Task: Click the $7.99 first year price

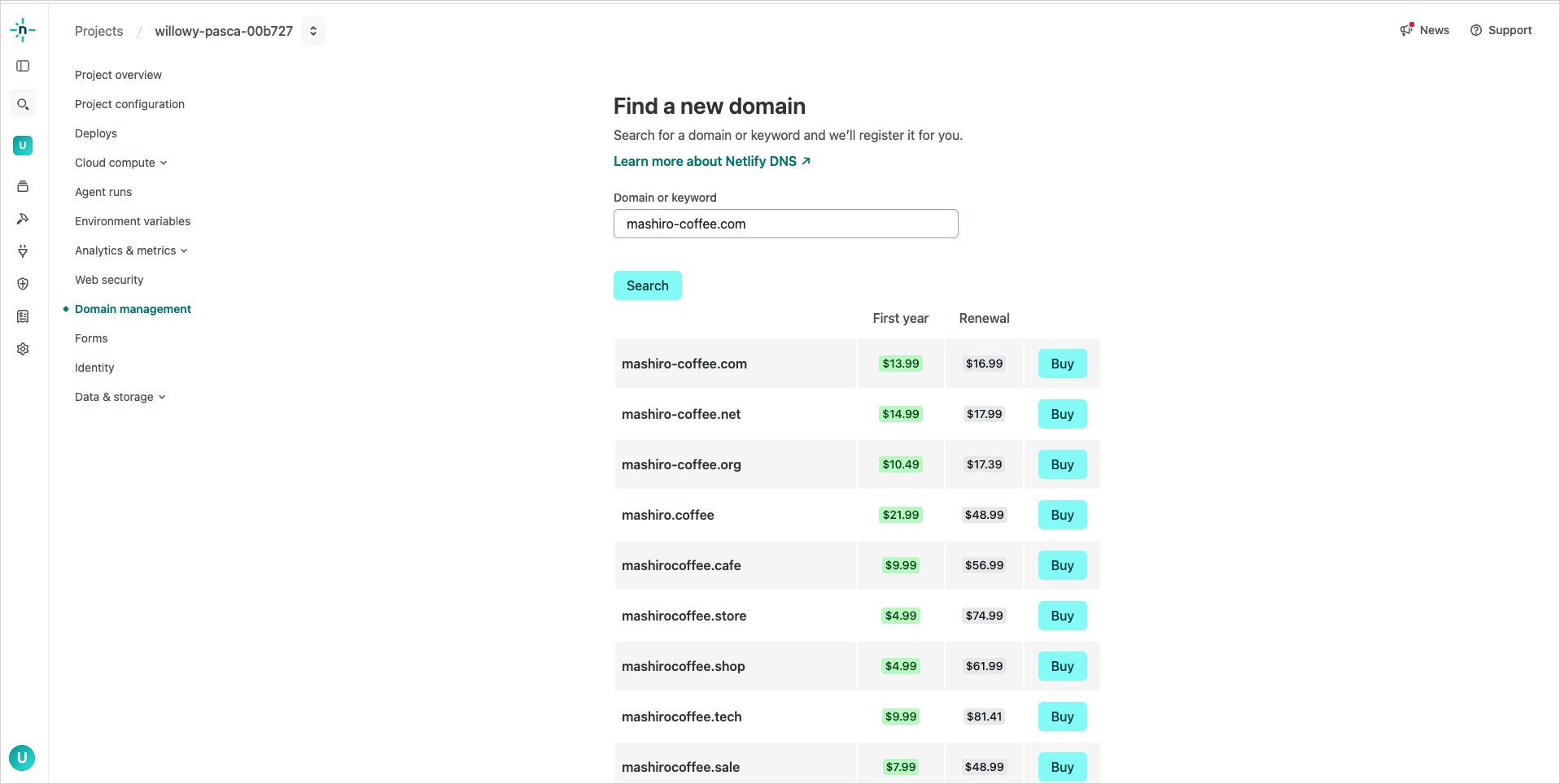Action: click(x=901, y=767)
